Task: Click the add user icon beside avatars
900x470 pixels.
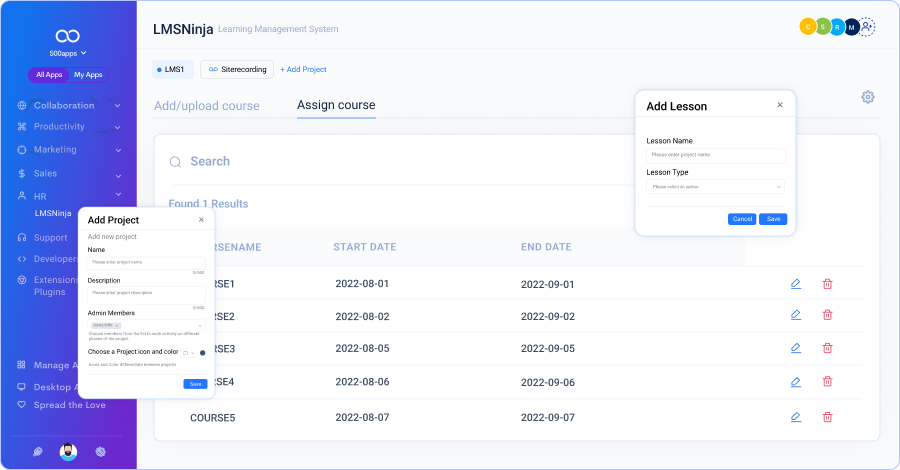Action: (867, 27)
